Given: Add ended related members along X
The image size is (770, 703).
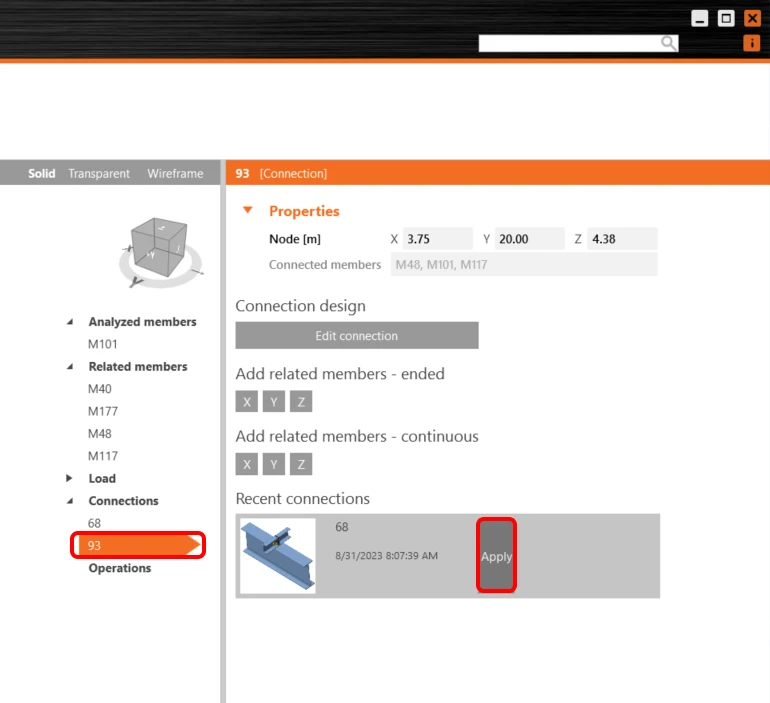Looking at the screenshot, I should coord(247,402).
